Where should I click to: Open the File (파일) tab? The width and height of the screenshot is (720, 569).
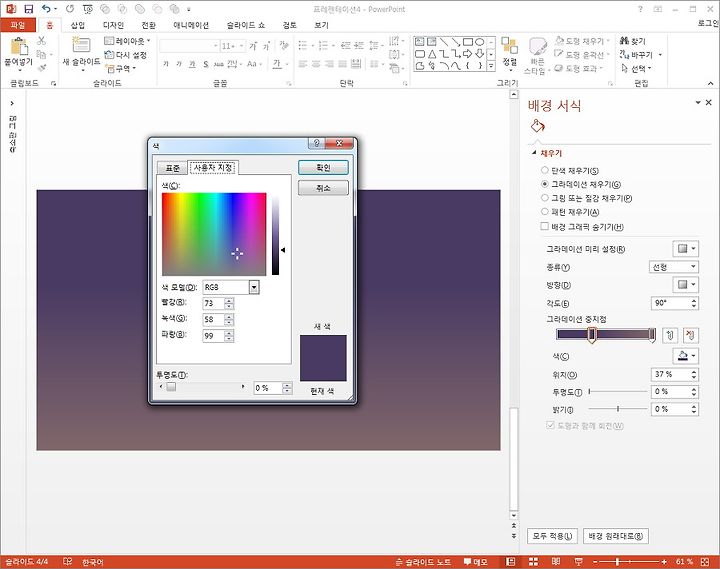click(x=17, y=25)
